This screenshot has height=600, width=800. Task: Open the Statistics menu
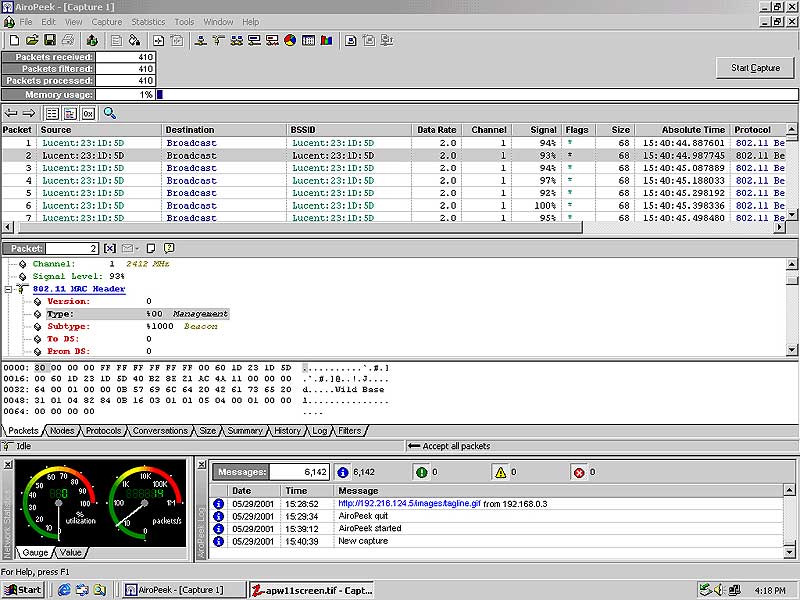[x=148, y=22]
